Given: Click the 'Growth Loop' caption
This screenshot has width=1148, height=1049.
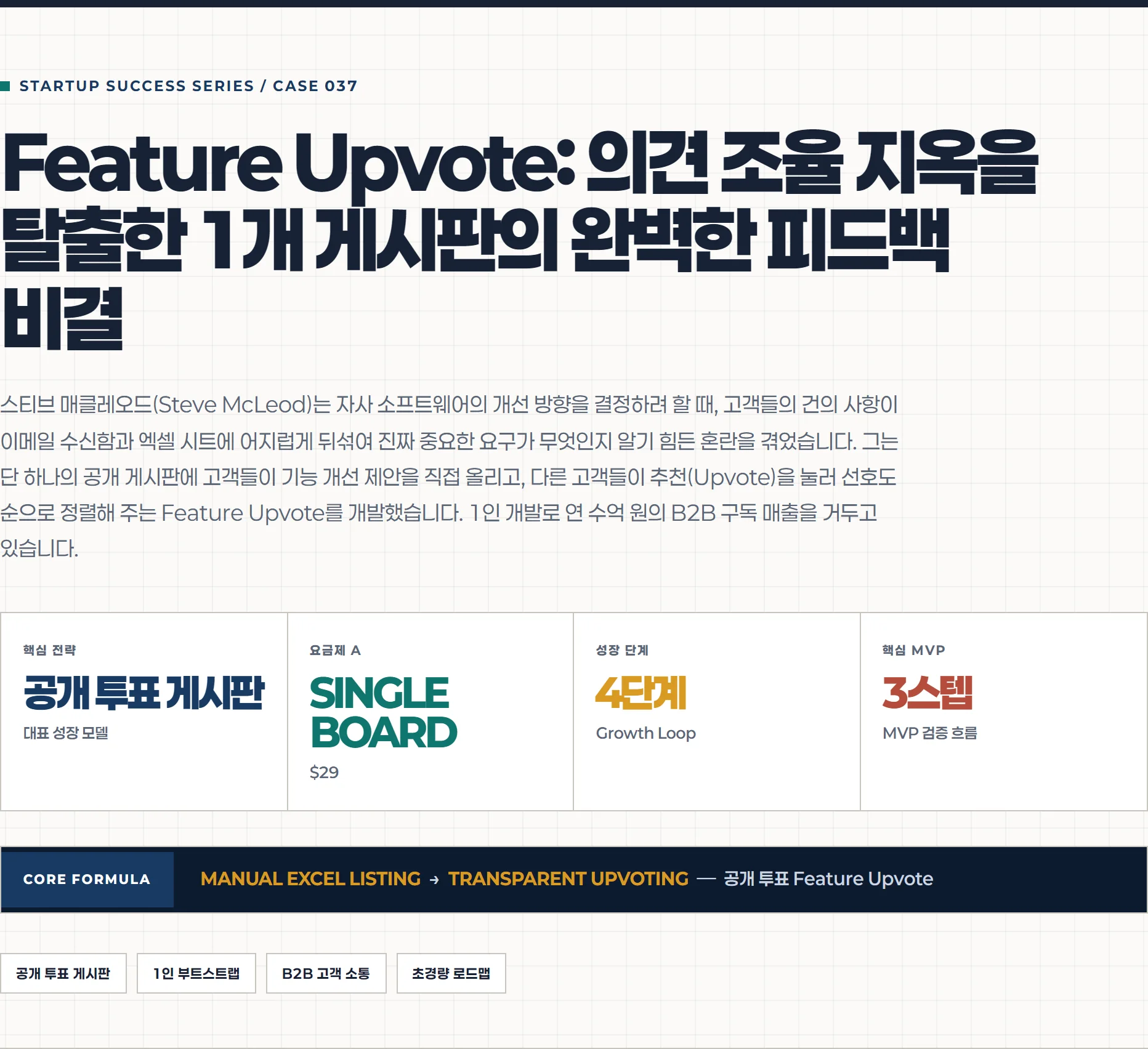Looking at the screenshot, I should click(x=646, y=733).
